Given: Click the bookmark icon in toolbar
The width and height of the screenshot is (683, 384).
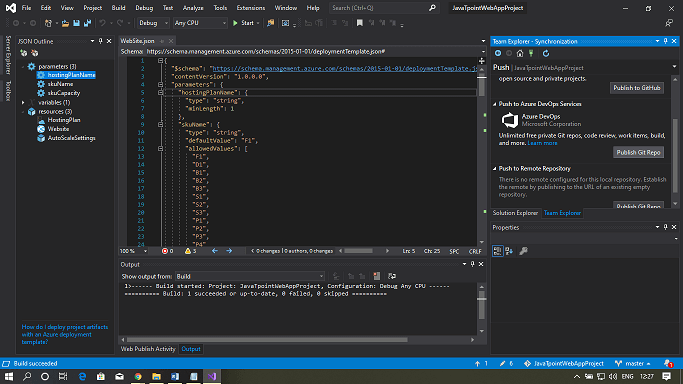Looking at the screenshot, I should click(x=360, y=23).
